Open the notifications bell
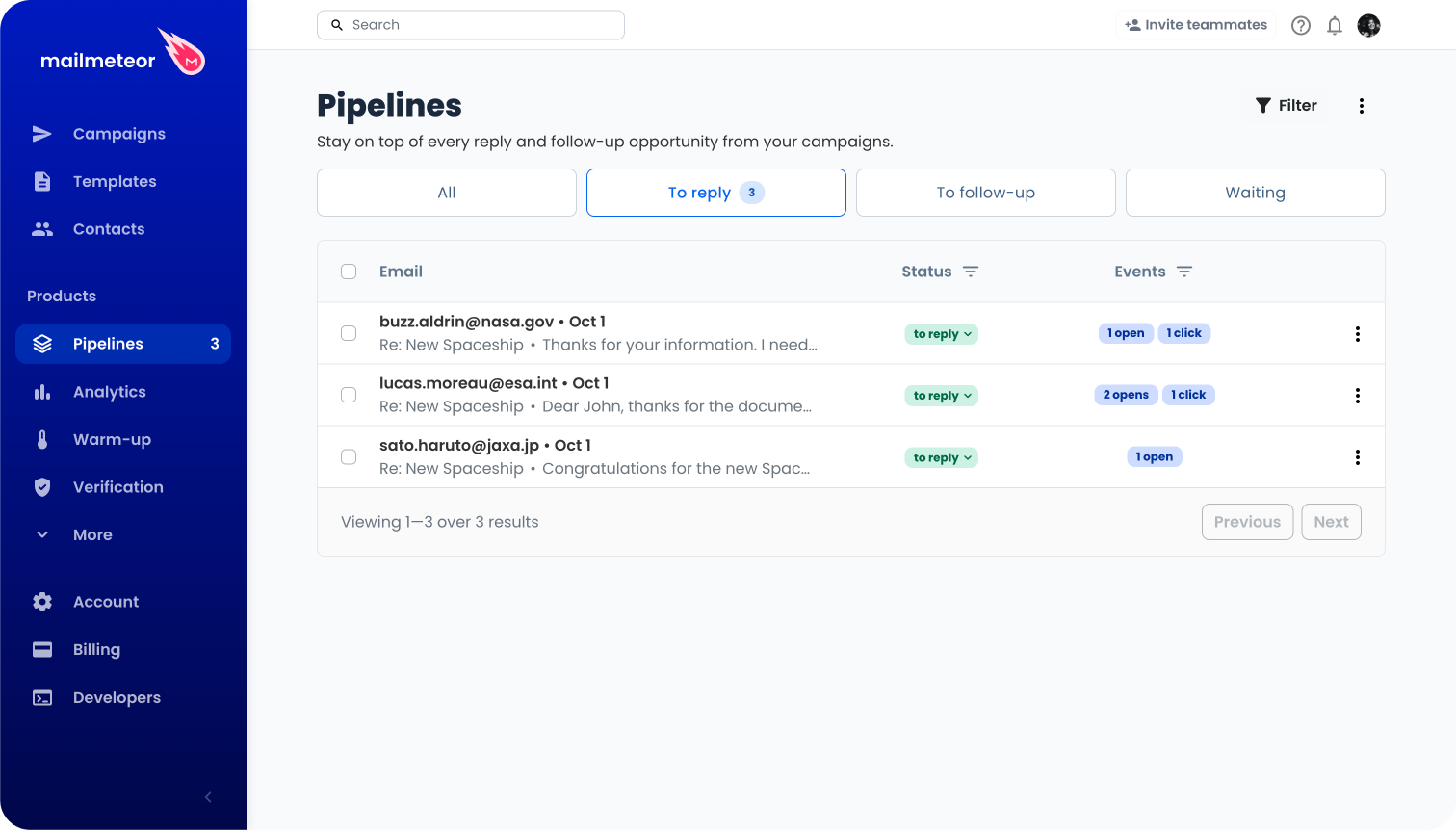Screen dimensions: 1456x830 click(1335, 26)
